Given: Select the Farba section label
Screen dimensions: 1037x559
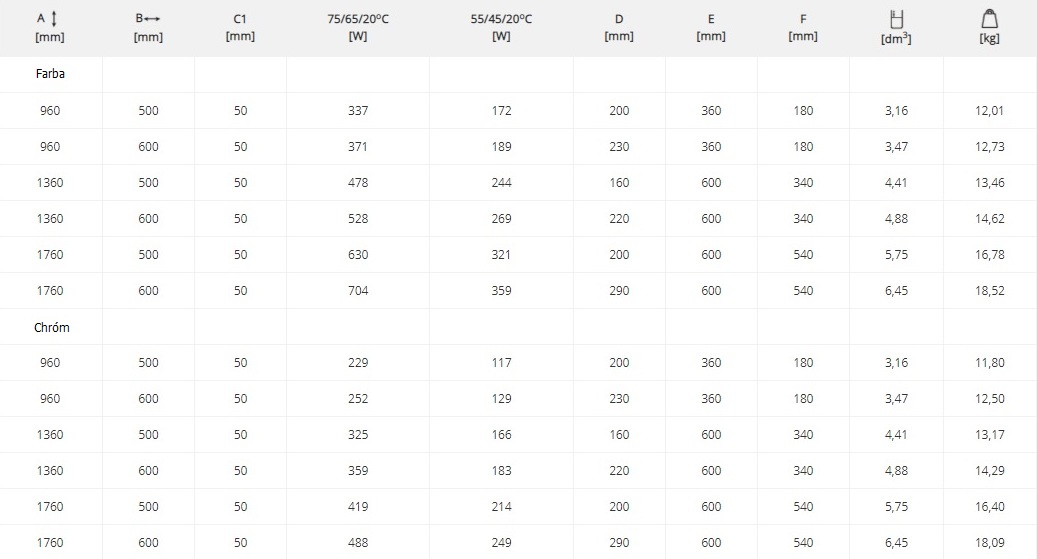Looking at the screenshot, I should 50,73.
